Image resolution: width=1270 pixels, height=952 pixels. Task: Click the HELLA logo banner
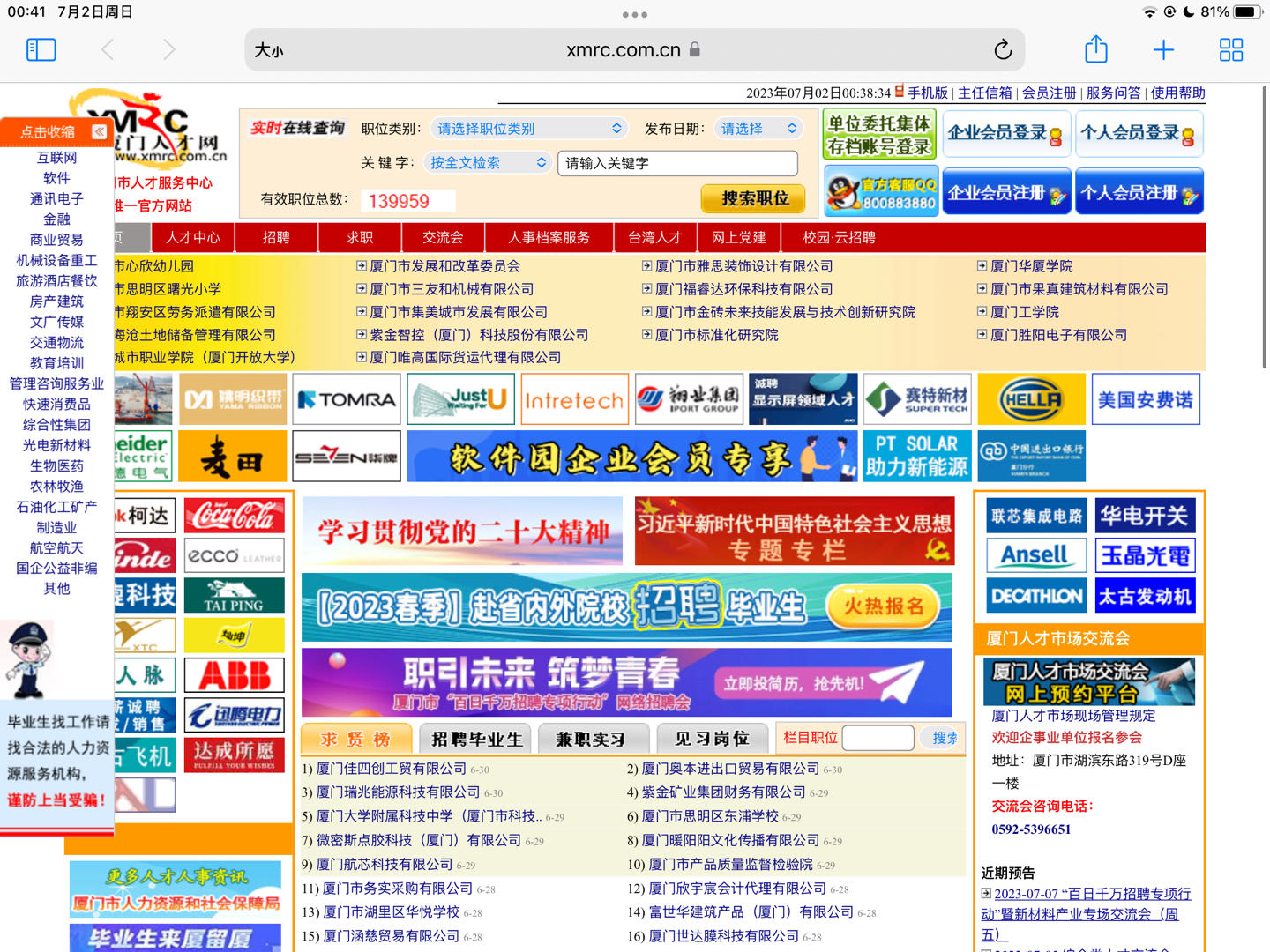[x=1031, y=399]
